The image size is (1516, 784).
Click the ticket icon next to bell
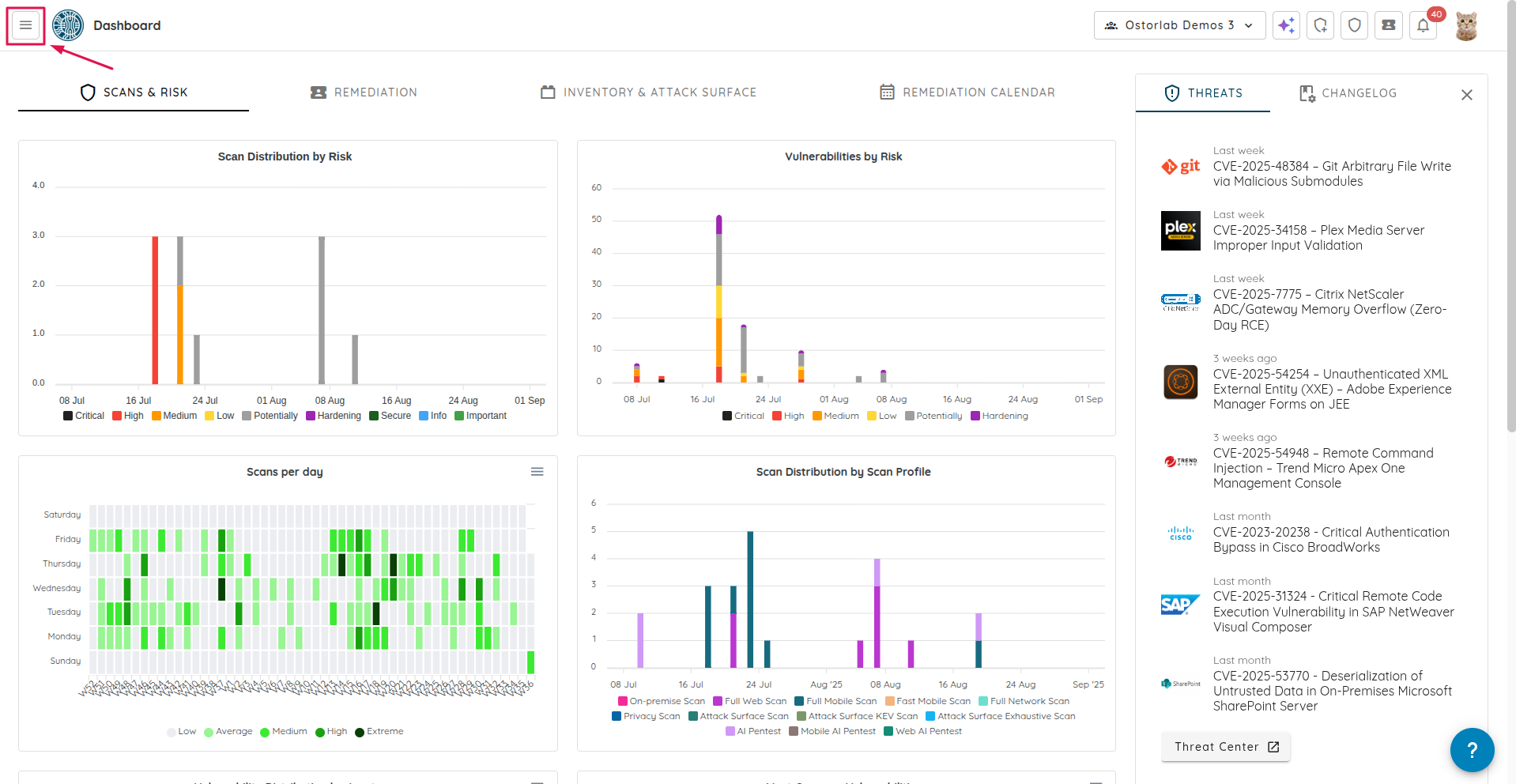point(1388,25)
